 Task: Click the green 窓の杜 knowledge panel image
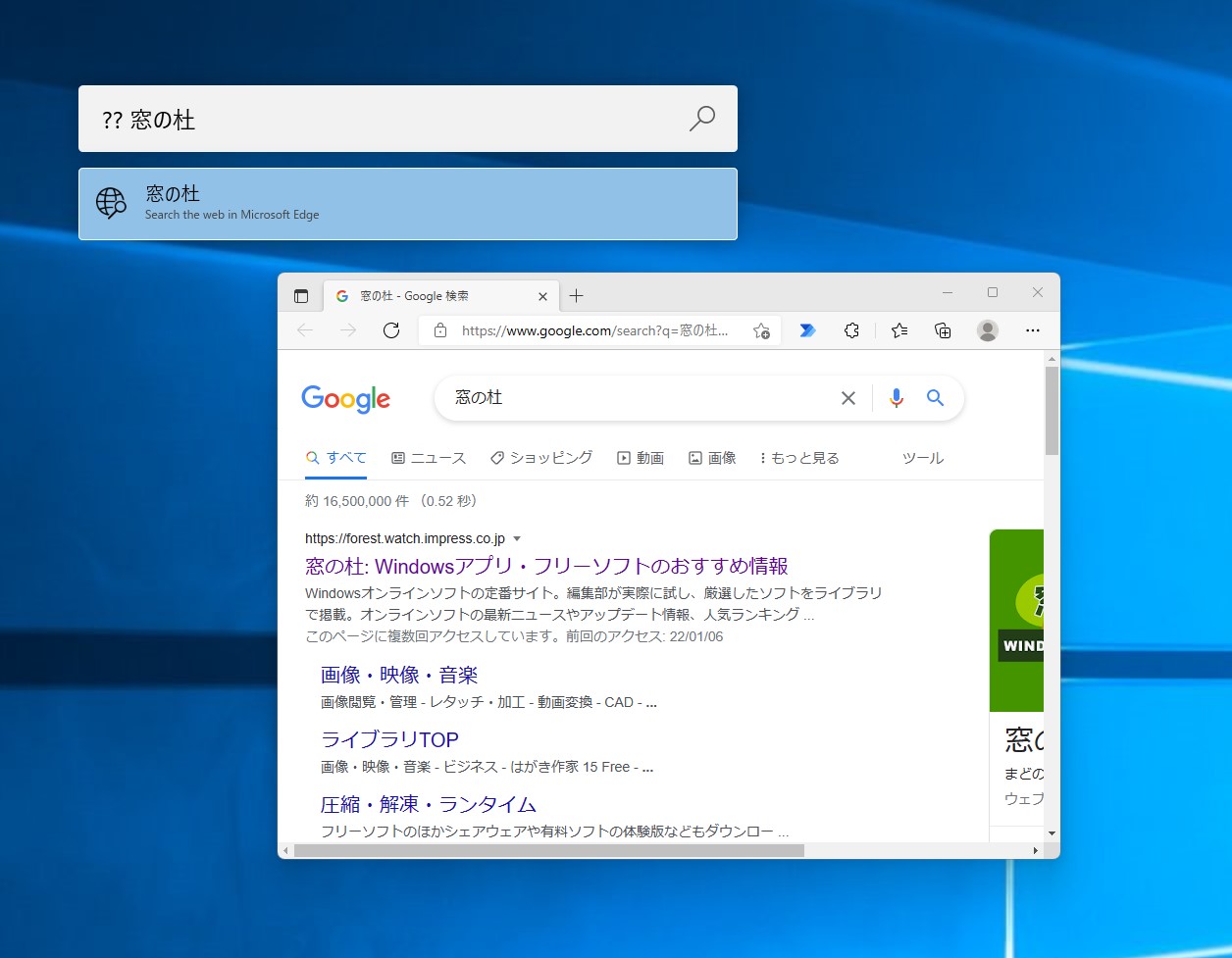(x=1016, y=621)
